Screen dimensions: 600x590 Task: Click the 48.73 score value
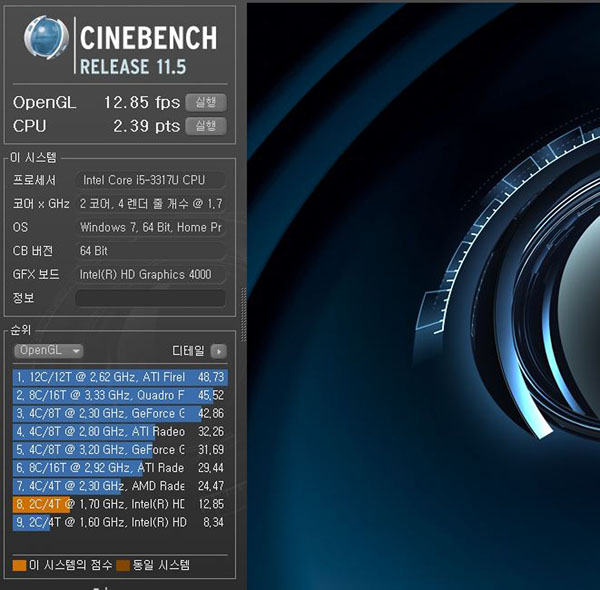pos(211,377)
